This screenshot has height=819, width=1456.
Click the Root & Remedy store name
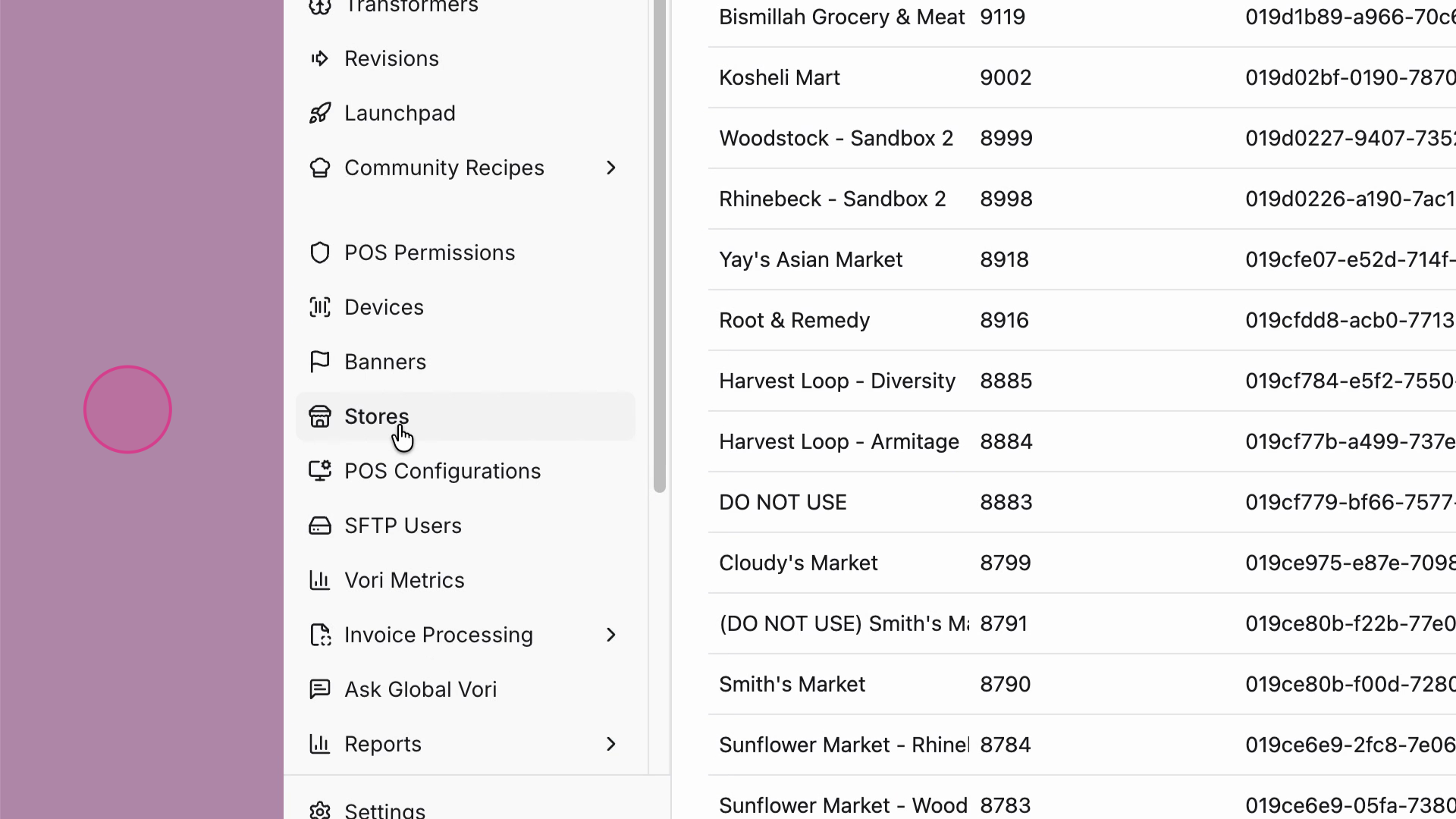tap(794, 320)
